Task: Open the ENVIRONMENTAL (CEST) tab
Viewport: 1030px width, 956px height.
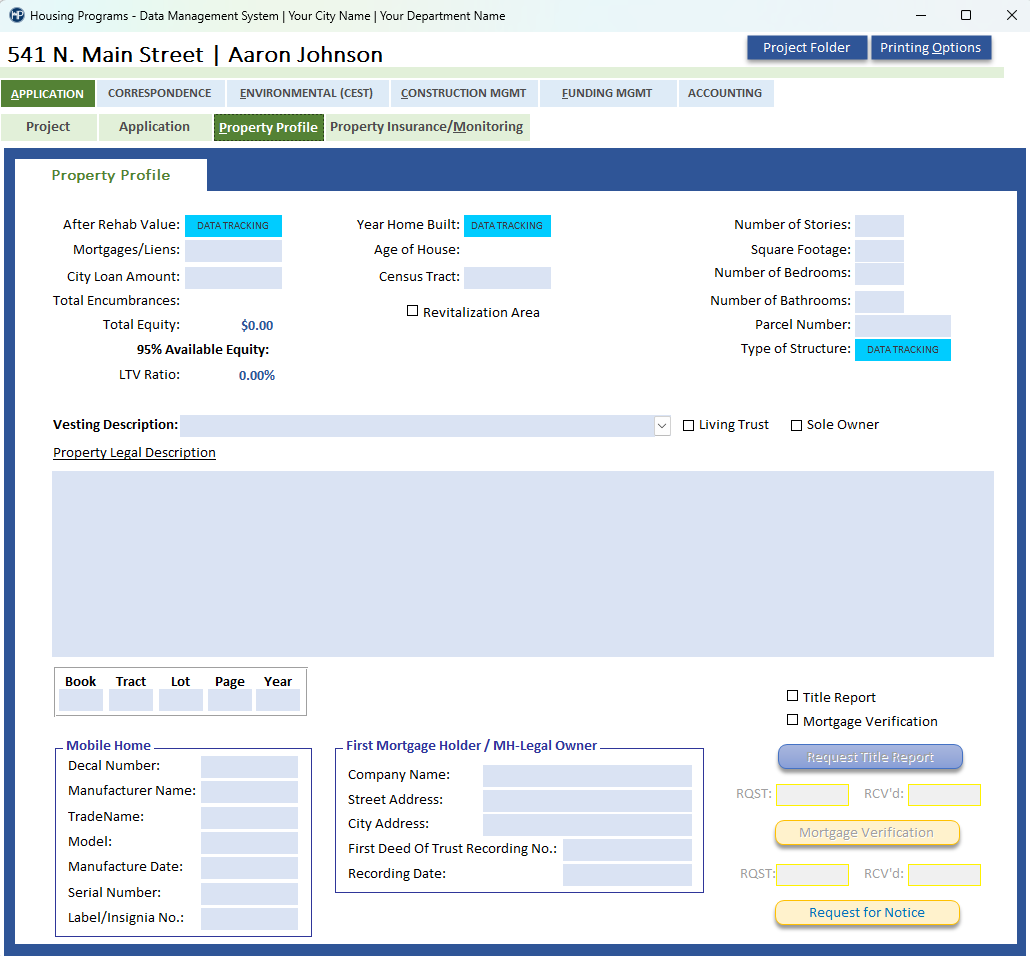Action: [x=306, y=93]
